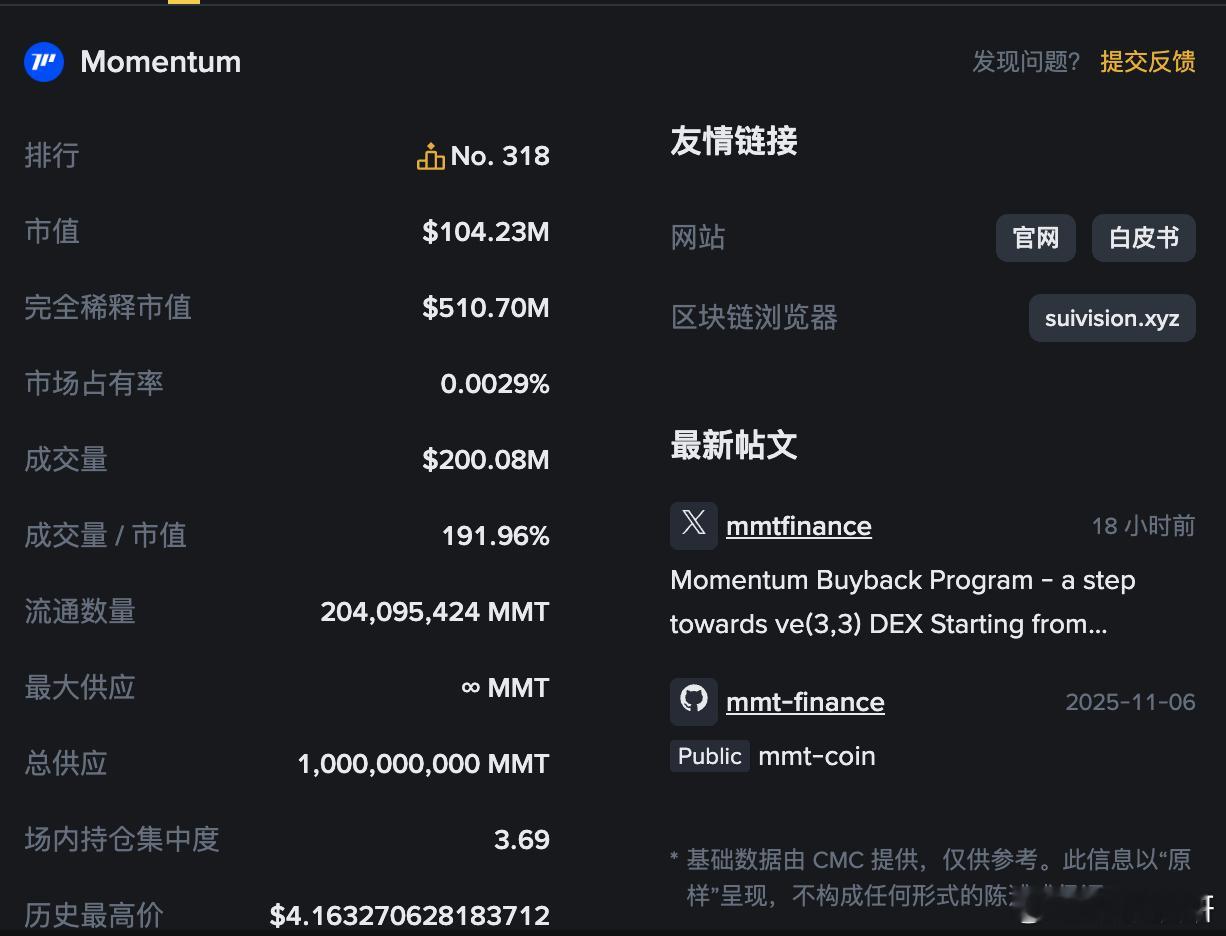The width and height of the screenshot is (1226, 936).
Task: Click the mmtfinance account link
Action: (x=798, y=525)
